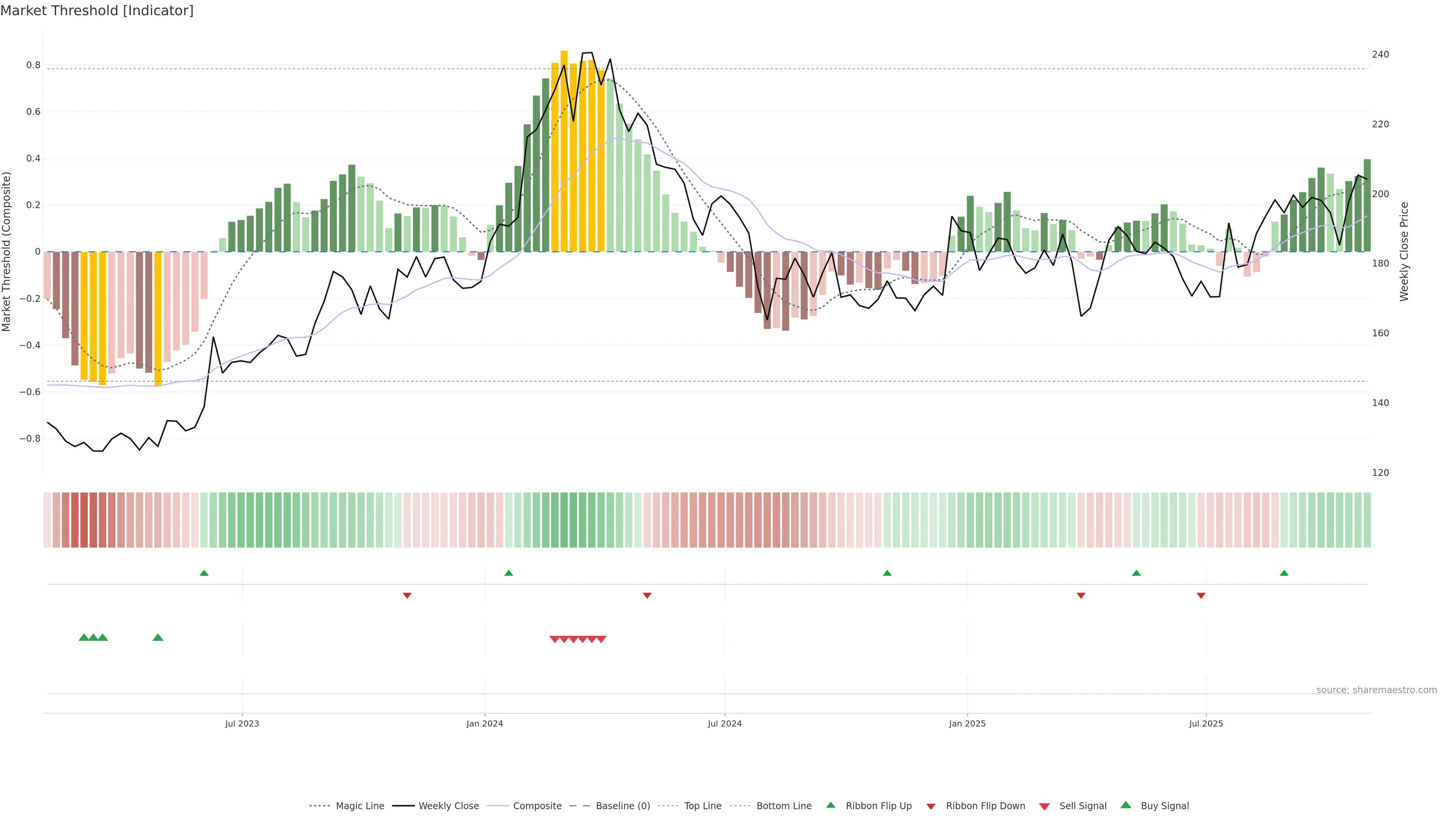Click the leftmost green ribbon flip up marker
This screenshot has height=819, width=1456.
tap(204, 573)
